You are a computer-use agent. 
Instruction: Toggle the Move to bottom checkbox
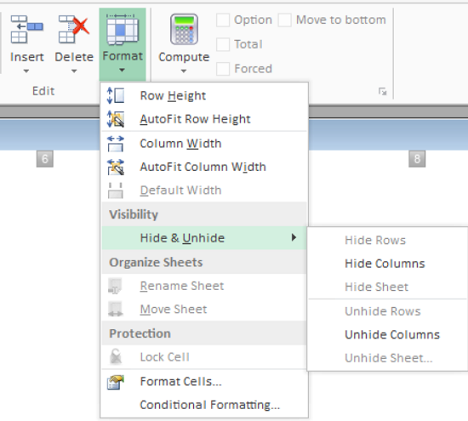pos(285,20)
